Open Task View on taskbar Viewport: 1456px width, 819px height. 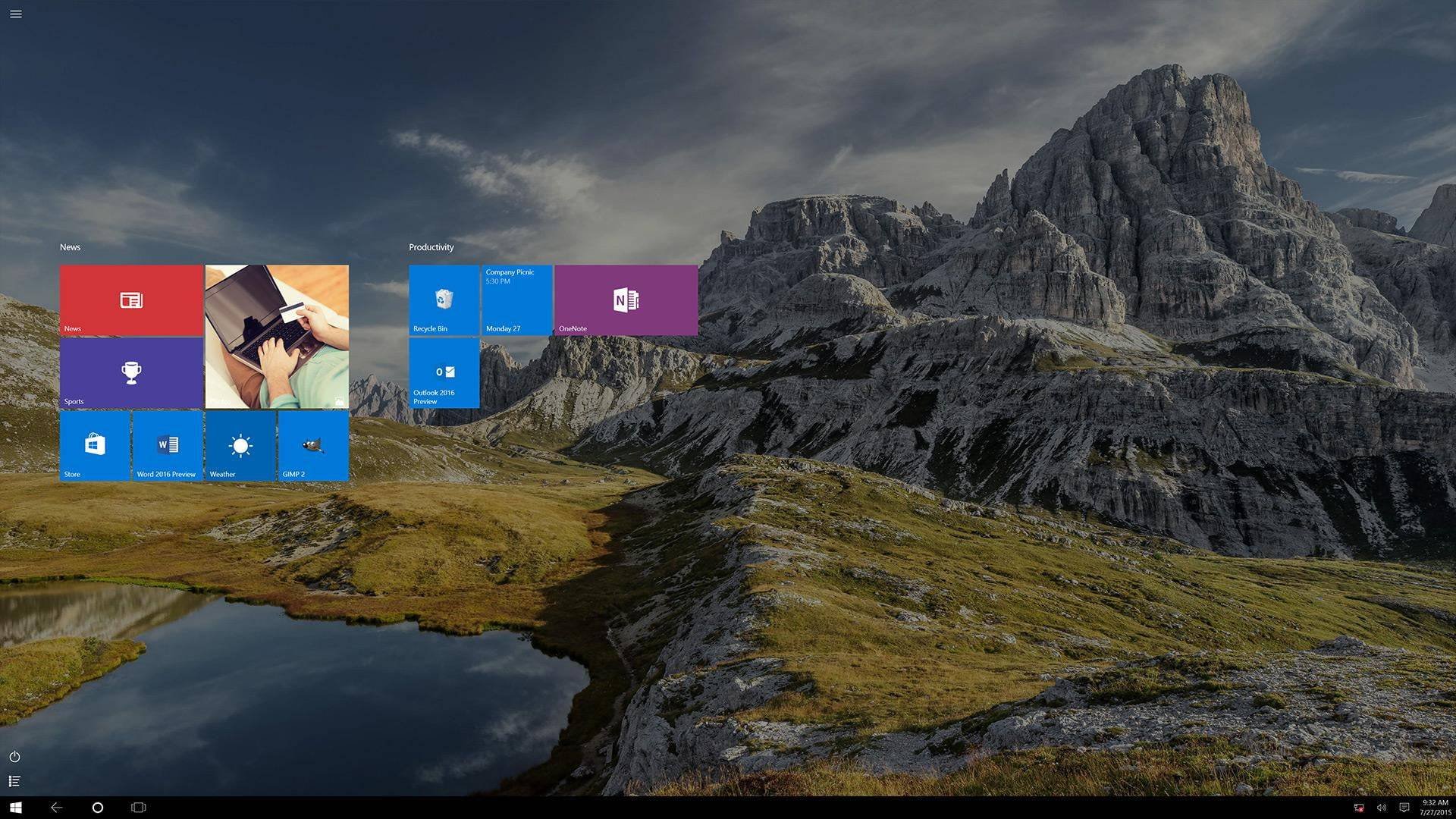tap(138, 808)
